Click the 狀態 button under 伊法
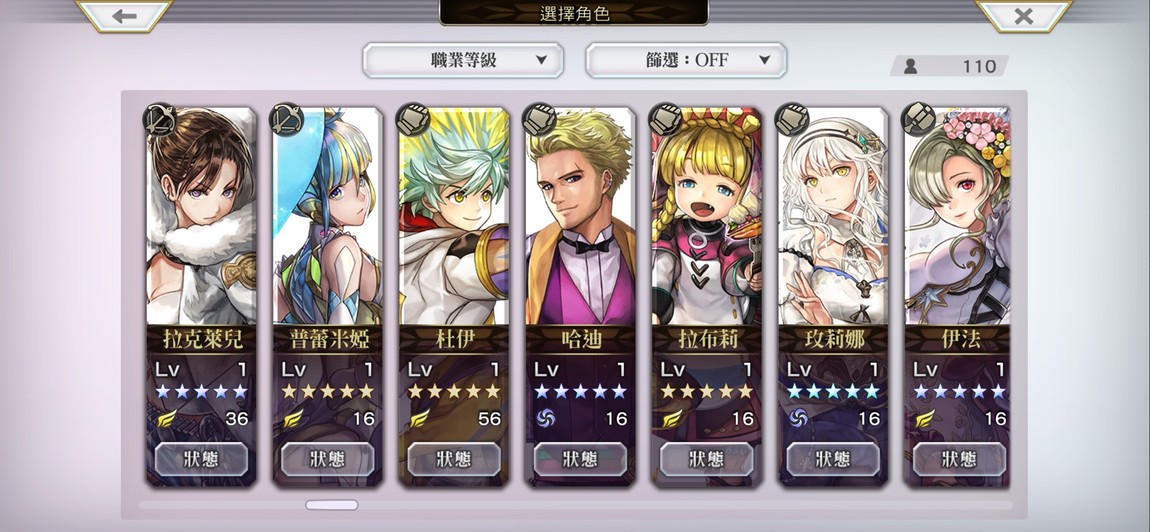Screen dimensions: 1150x532 coord(959,459)
